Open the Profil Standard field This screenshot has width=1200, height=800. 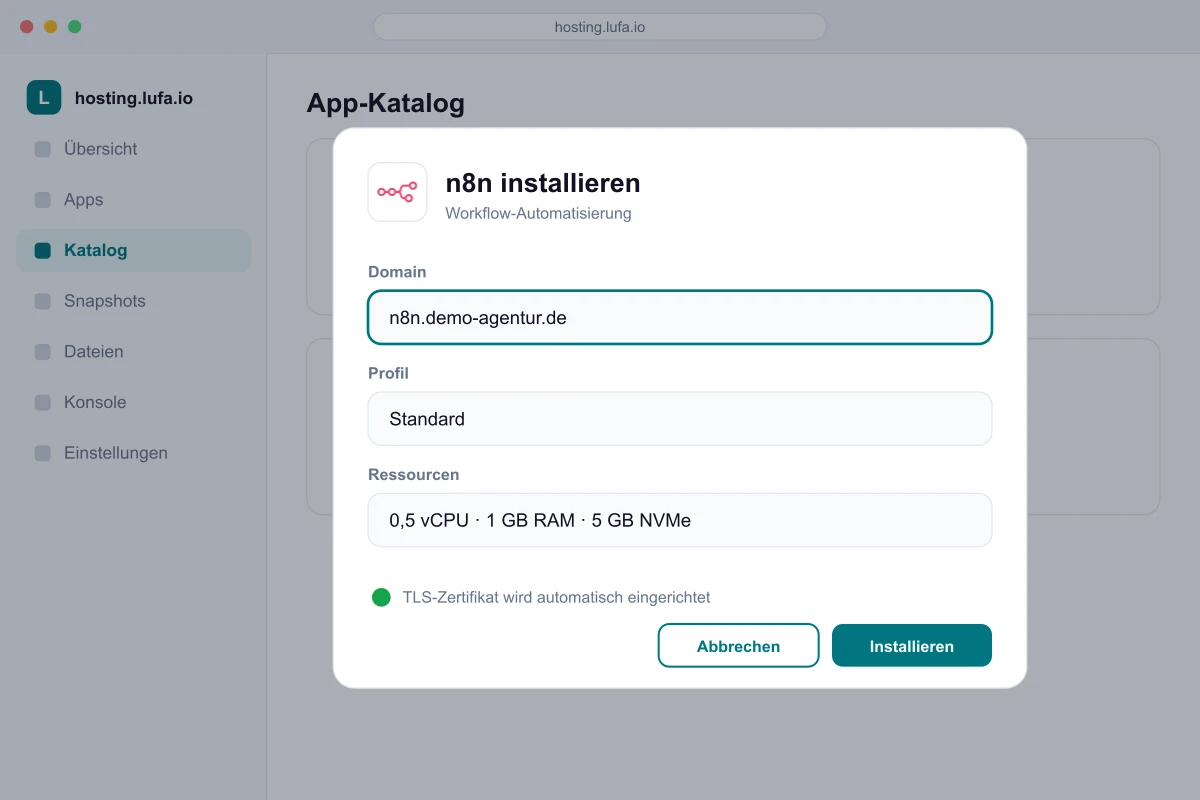pyautogui.click(x=680, y=419)
